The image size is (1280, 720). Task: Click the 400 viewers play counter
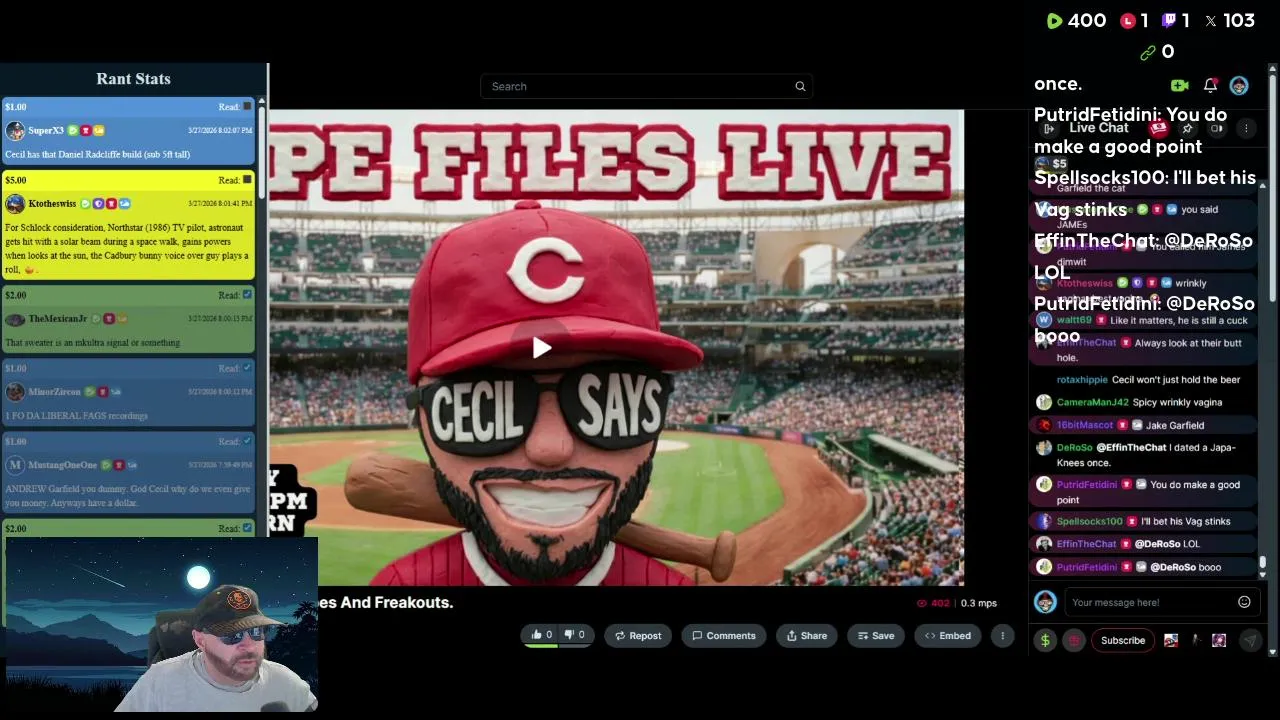tap(1076, 21)
